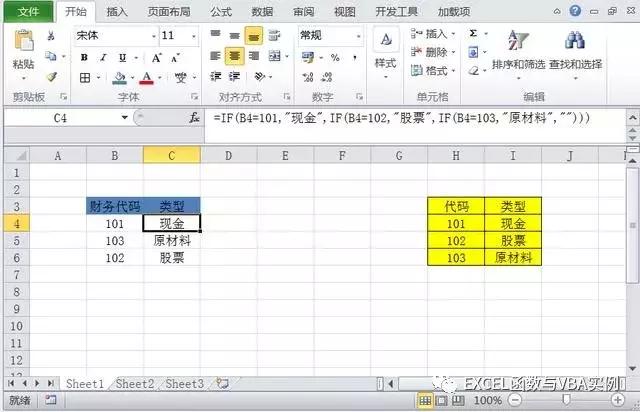Screen dimensions: 640x412
Task: Click the increase indent icon
Action: coord(234,76)
